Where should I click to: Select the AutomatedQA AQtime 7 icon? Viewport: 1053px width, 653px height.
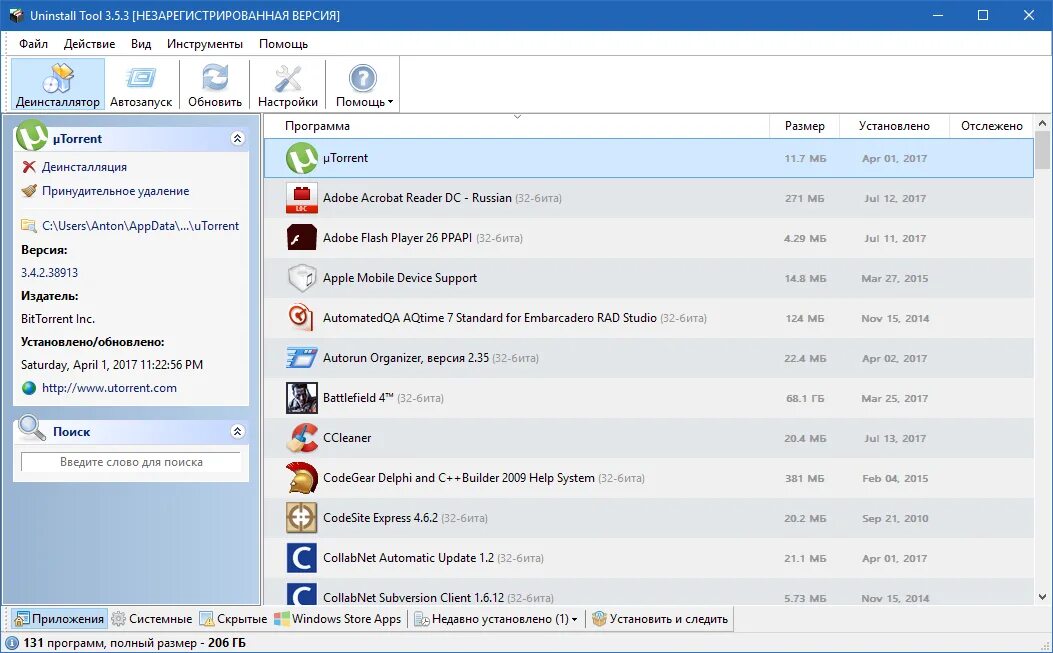coord(302,318)
